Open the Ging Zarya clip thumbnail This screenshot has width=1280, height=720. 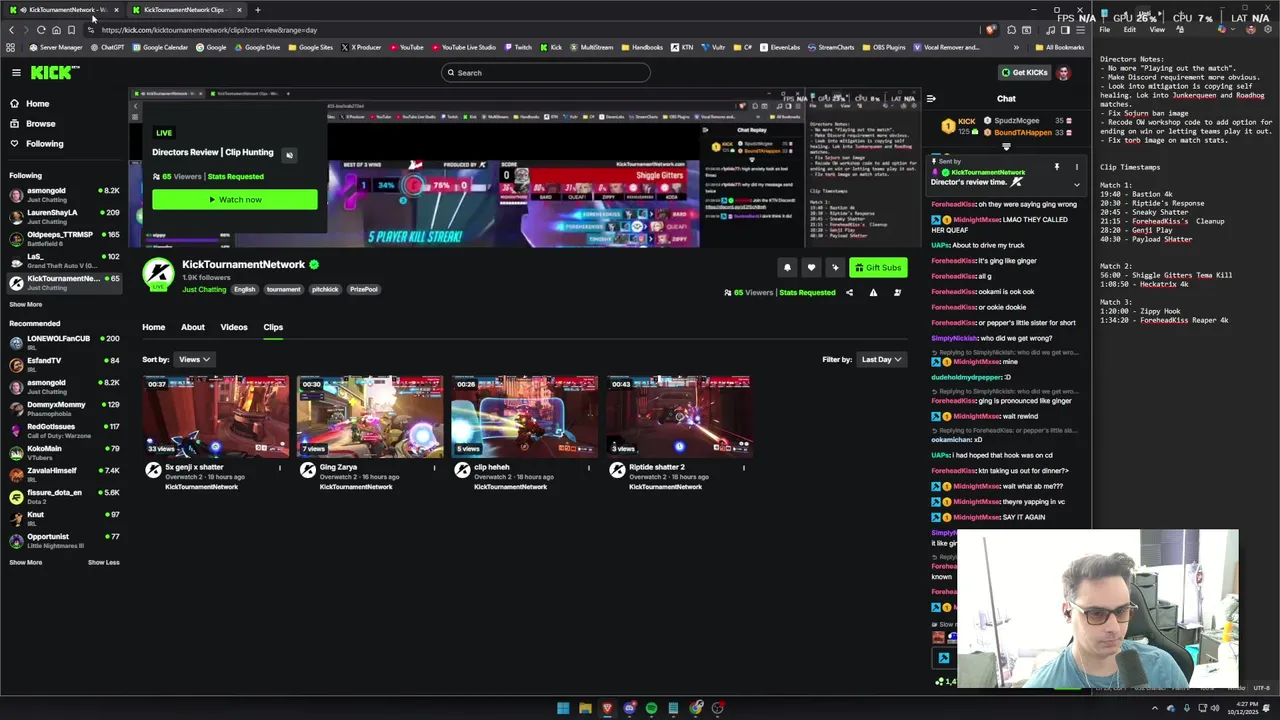tap(370, 416)
